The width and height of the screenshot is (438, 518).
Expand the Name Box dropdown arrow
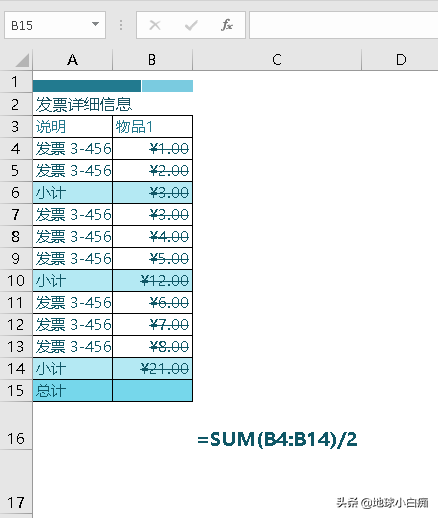pyautogui.click(x=95, y=24)
